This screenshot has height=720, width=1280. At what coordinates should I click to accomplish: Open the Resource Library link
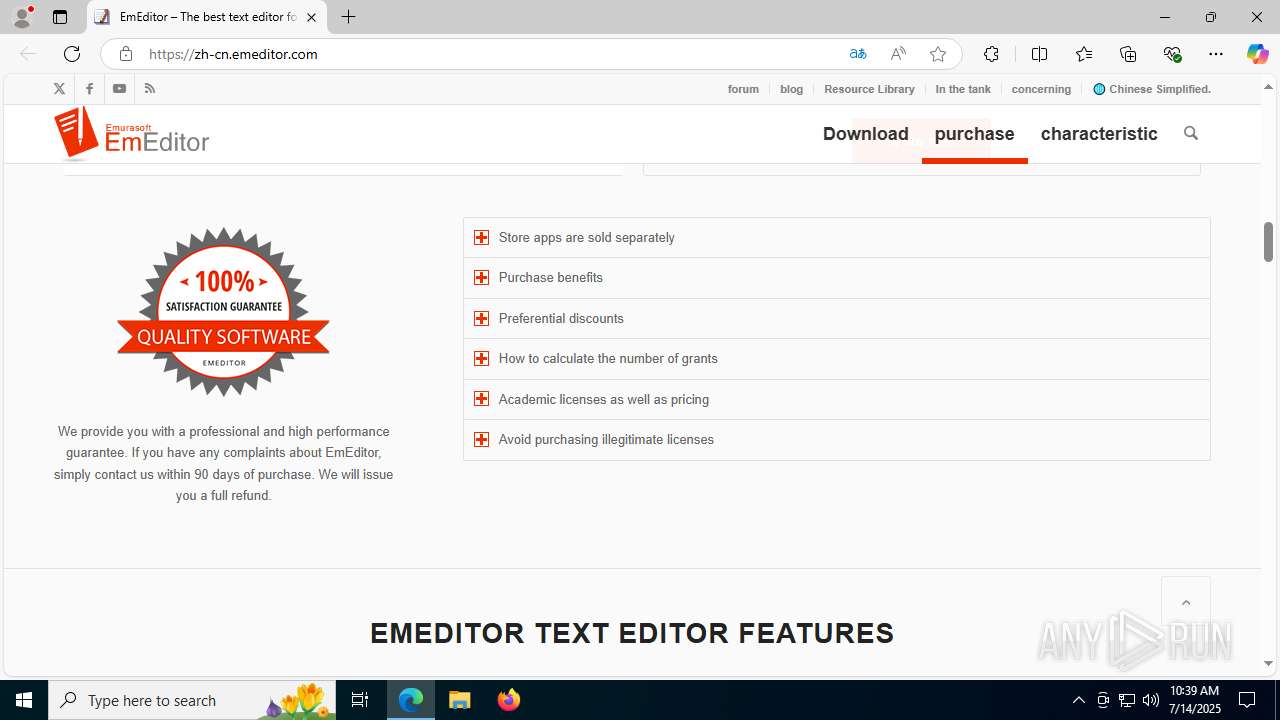click(869, 89)
